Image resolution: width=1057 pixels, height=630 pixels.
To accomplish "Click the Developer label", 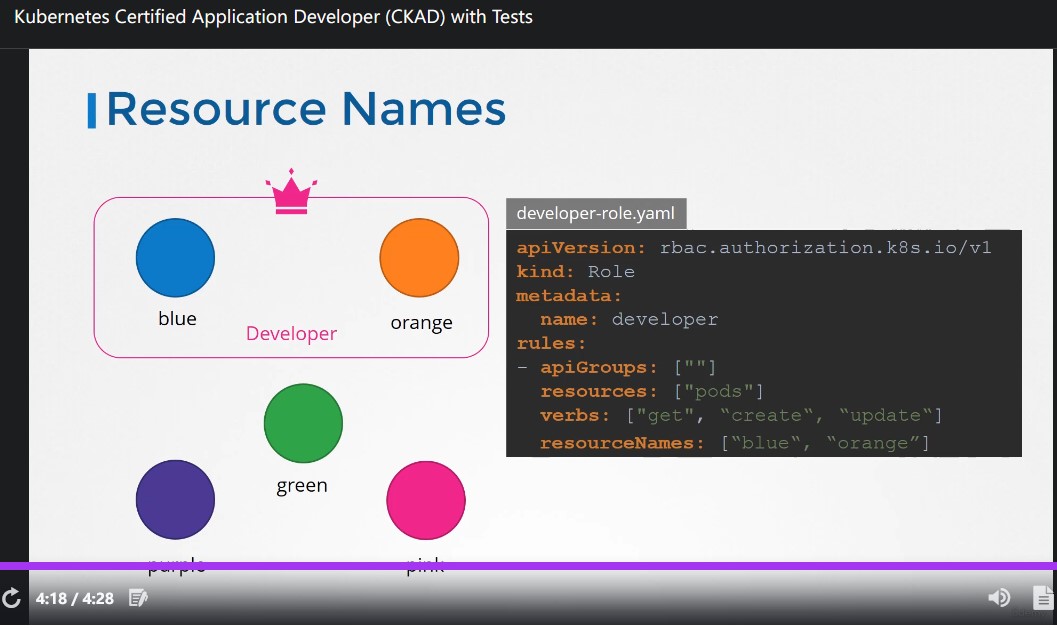I will tap(291, 334).
